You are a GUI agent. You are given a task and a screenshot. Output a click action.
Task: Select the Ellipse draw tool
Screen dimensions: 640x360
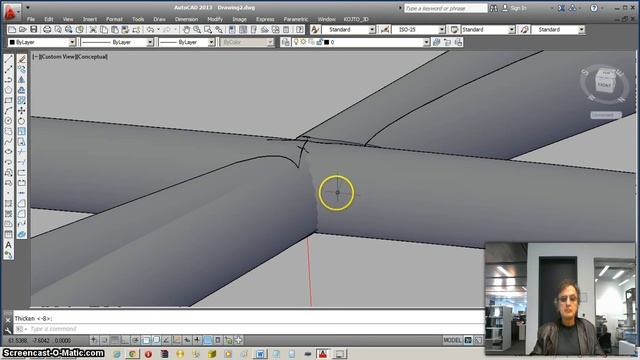(9, 152)
